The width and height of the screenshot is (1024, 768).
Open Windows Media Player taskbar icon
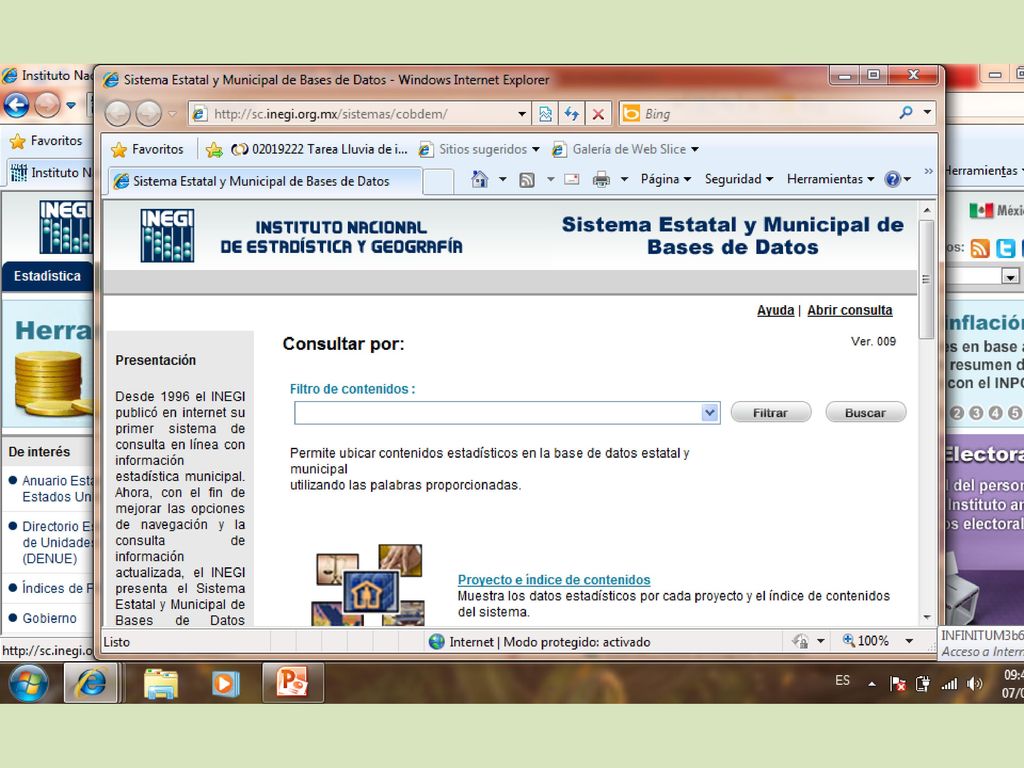[x=225, y=684]
